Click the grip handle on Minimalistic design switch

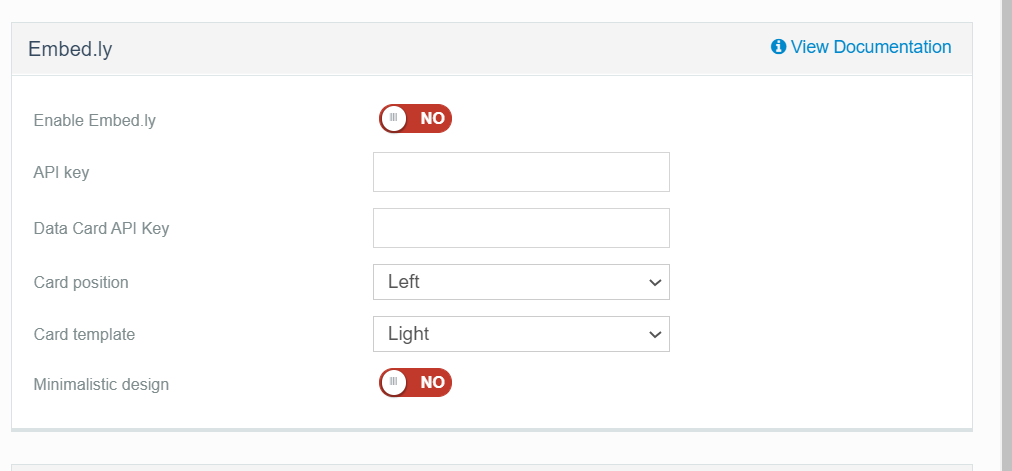(394, 382)
